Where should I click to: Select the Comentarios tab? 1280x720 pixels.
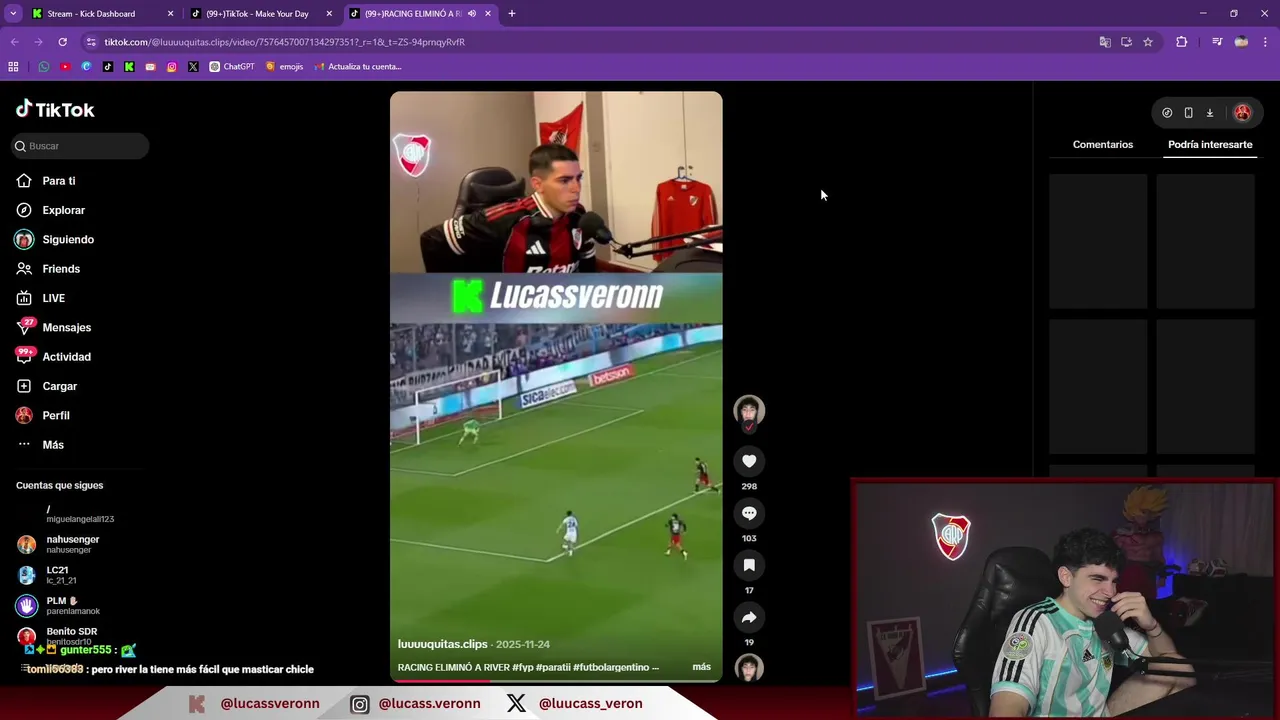[1103, 145]
